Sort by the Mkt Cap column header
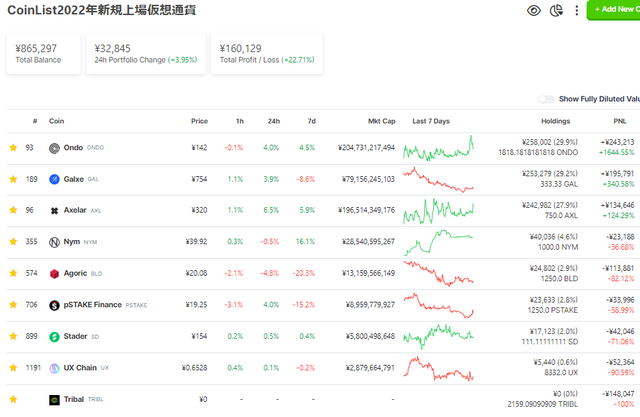Viewport: 640px width, 417px height. 381,121
